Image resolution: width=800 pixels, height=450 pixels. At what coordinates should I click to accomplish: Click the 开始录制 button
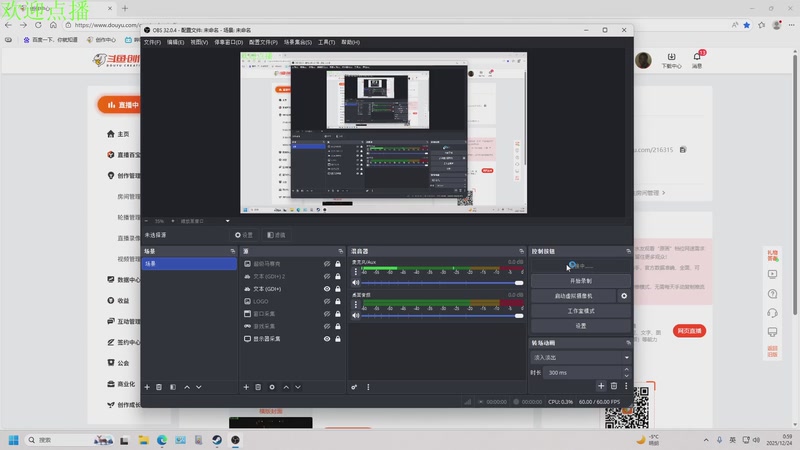click(581, 281)
